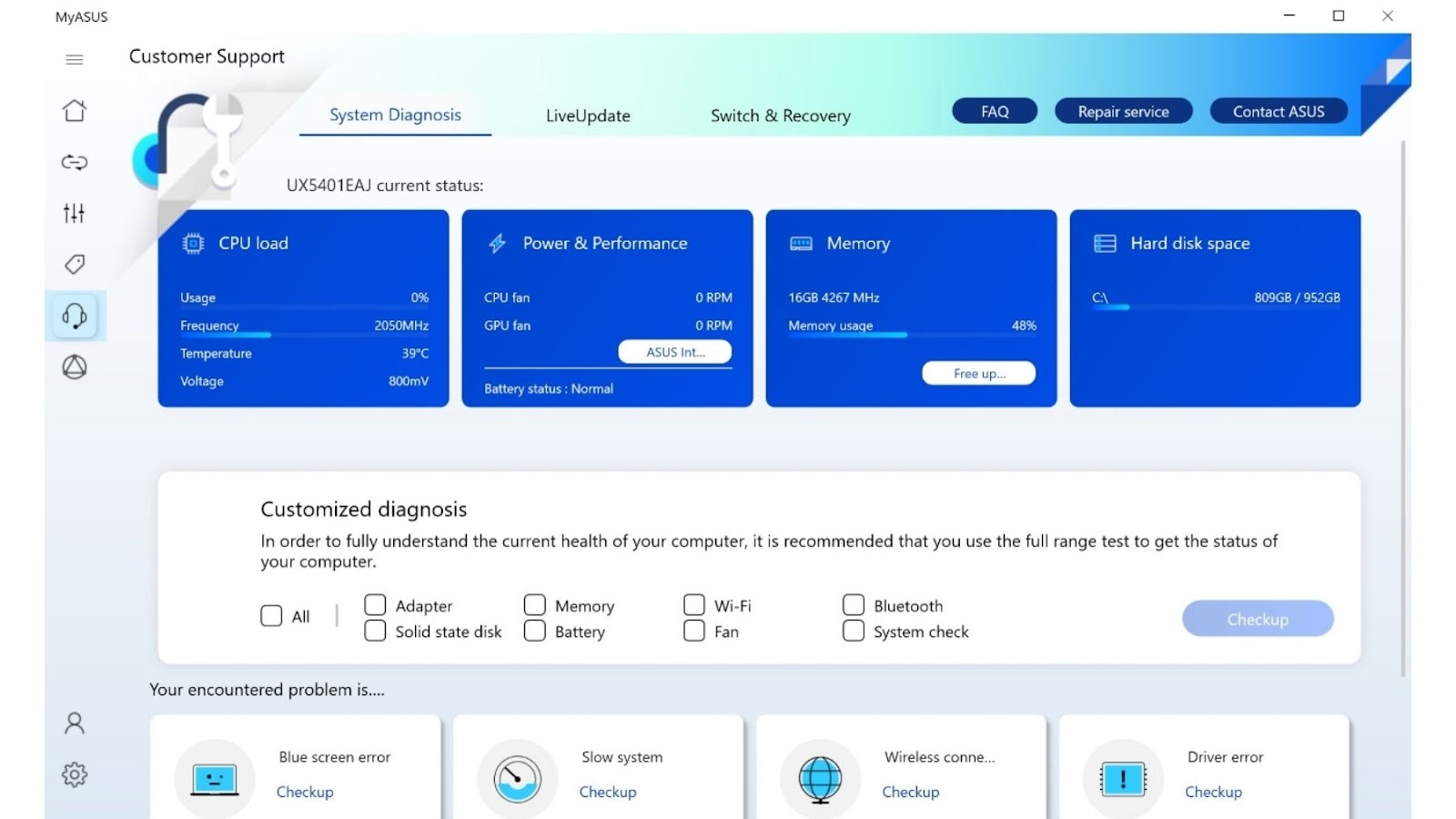Enable the Bluetooth checkbox

coord(854,605)
